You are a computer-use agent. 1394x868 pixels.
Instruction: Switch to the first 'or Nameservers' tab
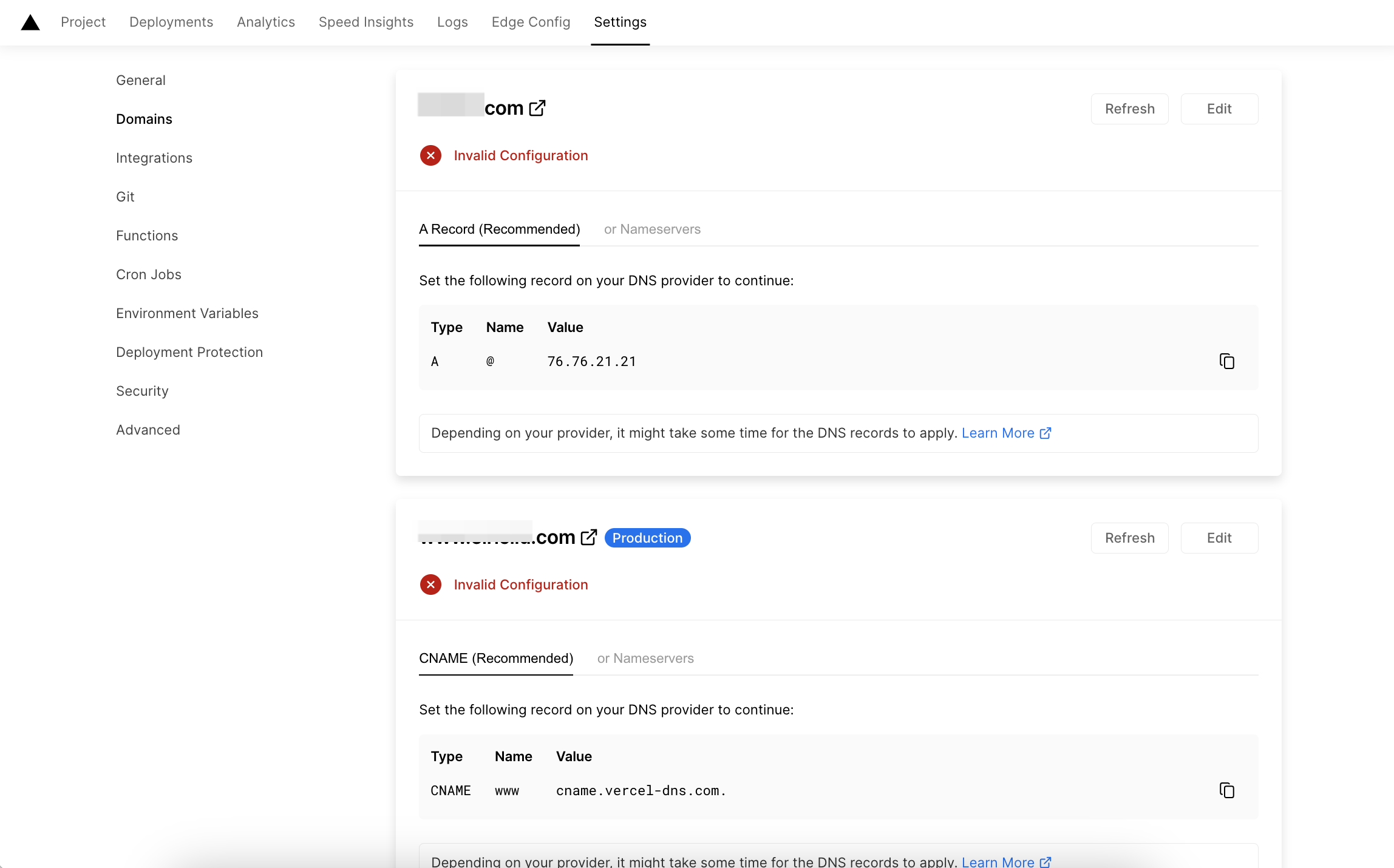652,229
